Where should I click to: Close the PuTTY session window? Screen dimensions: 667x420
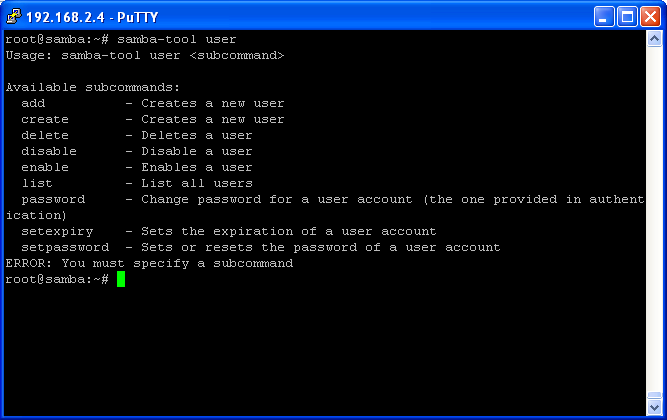click(x=650, y=17)
